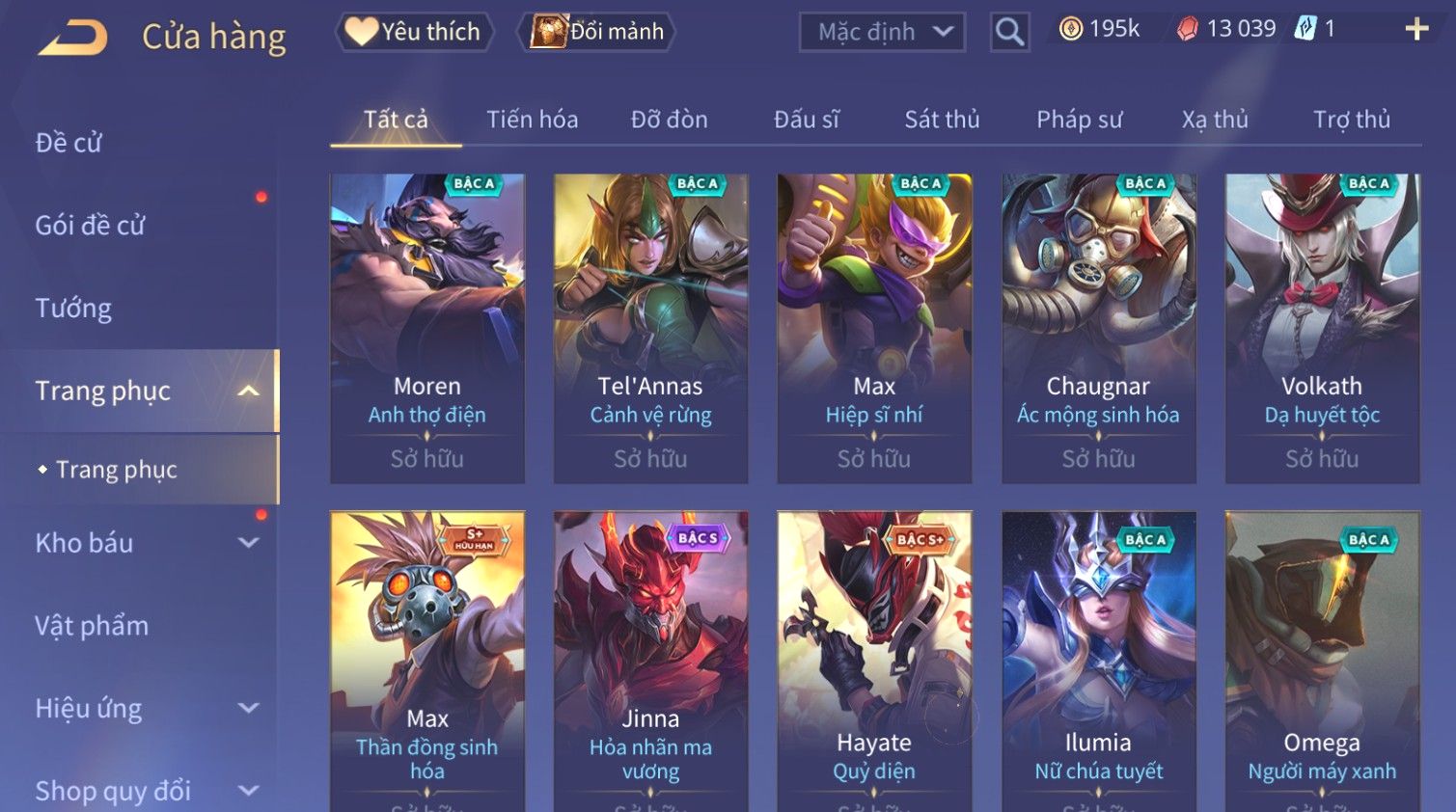Collapse the Trang phục sidebar section
Screen dimensions: 1456x812
248,391
